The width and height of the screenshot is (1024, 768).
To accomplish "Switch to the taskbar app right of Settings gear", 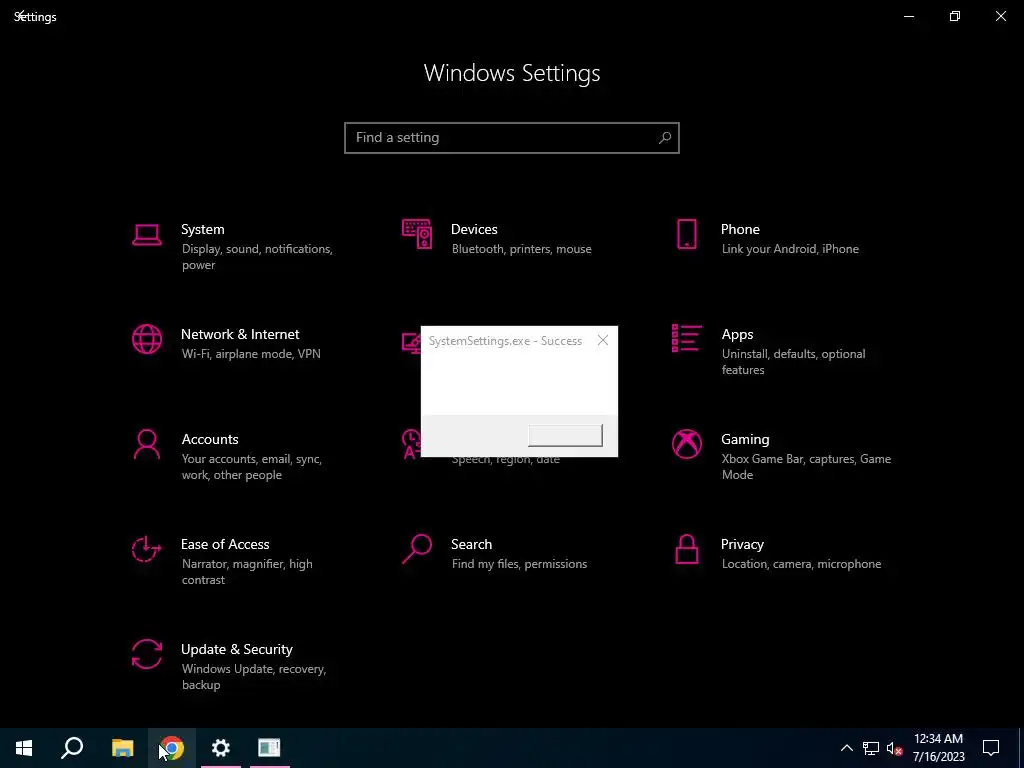I will [x=269, y=748].
